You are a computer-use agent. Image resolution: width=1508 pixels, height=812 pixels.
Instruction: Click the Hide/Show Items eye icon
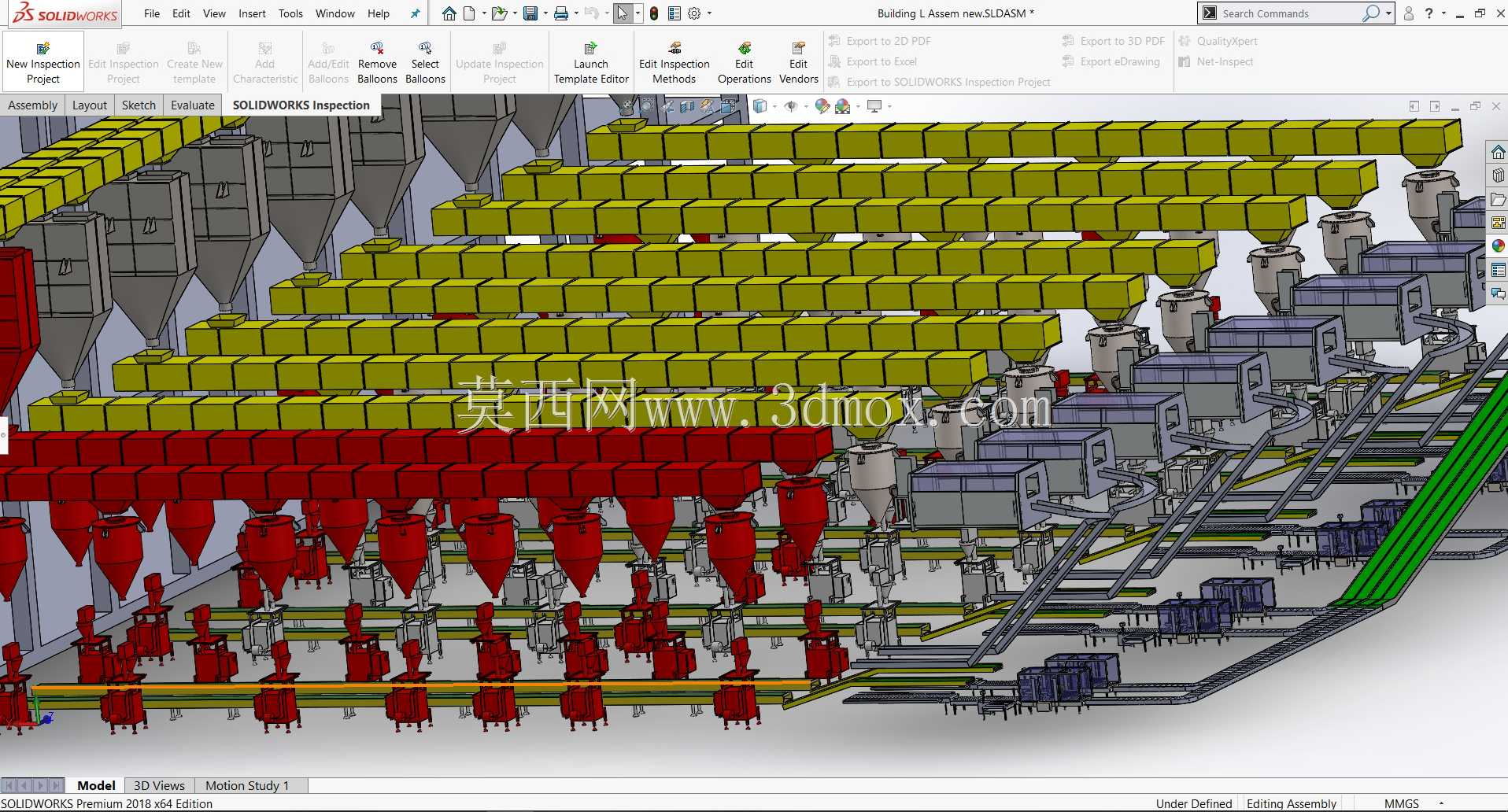pos(791,105)
